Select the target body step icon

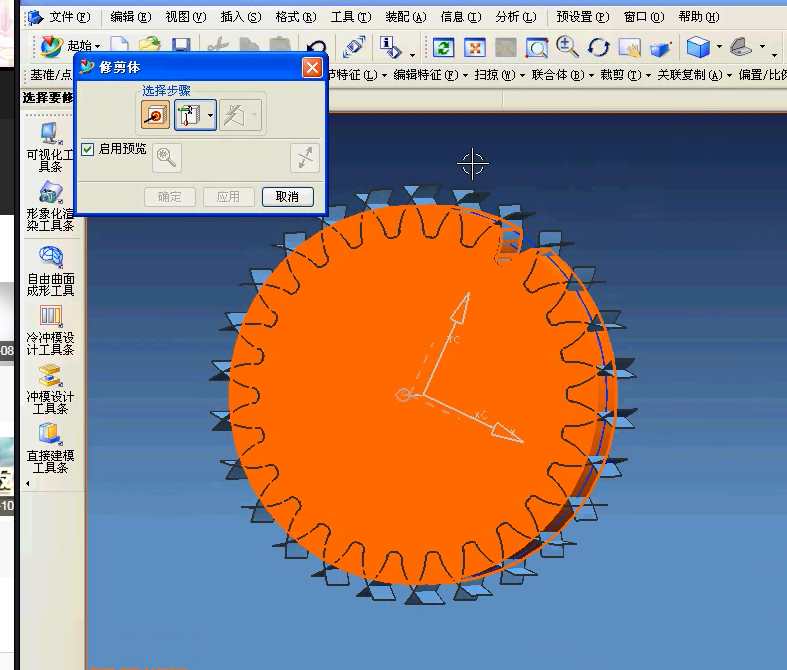155,114
